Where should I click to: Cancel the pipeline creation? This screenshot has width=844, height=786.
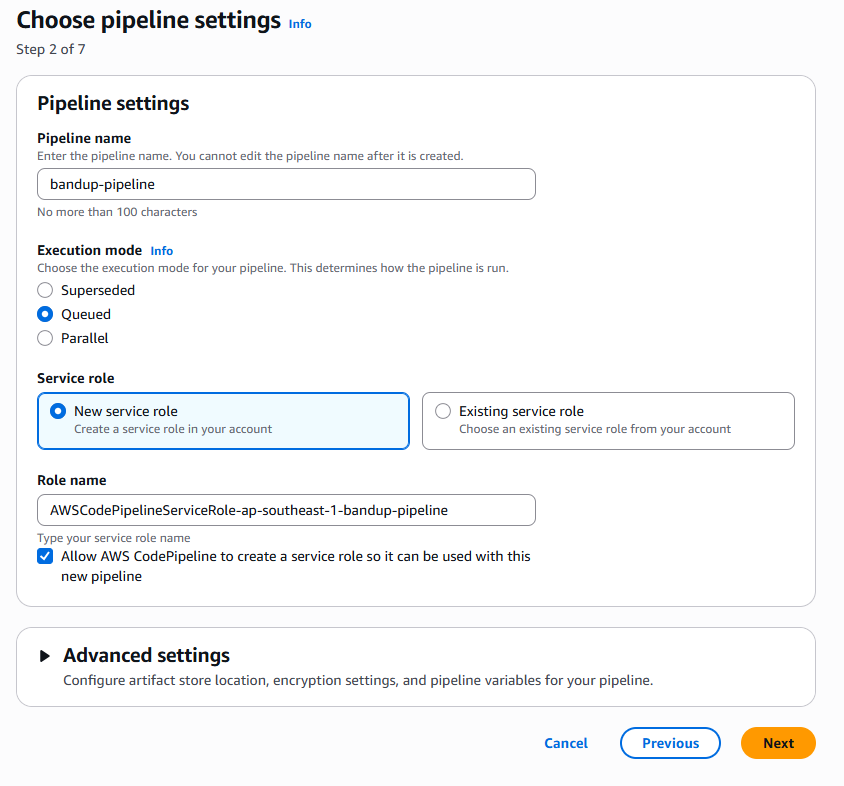(x=565, y=743)
